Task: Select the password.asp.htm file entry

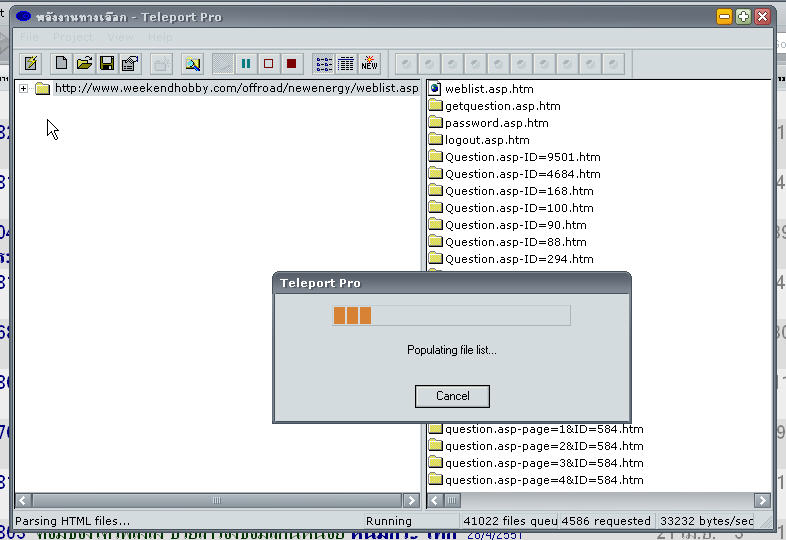Action: pyautogui.click(x=496, y=123)
